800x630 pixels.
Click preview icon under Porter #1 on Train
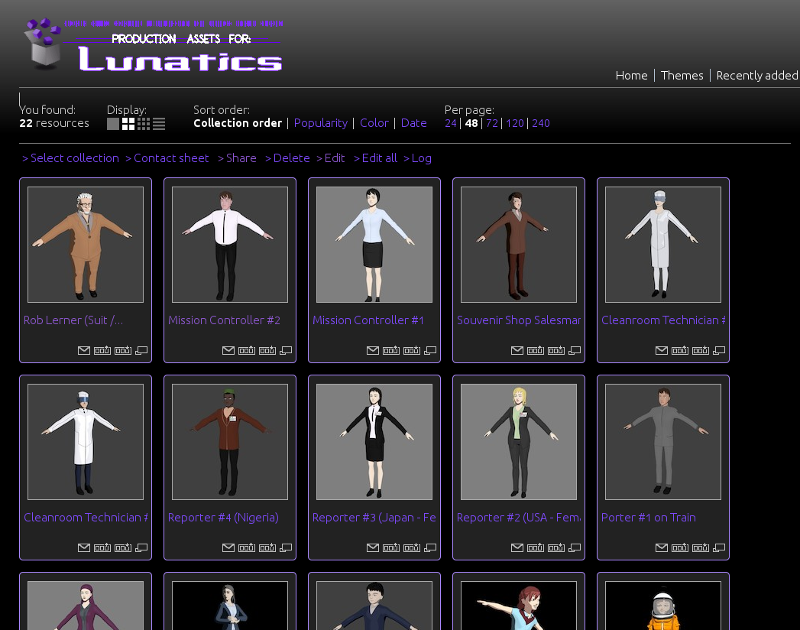click(720, 548)
